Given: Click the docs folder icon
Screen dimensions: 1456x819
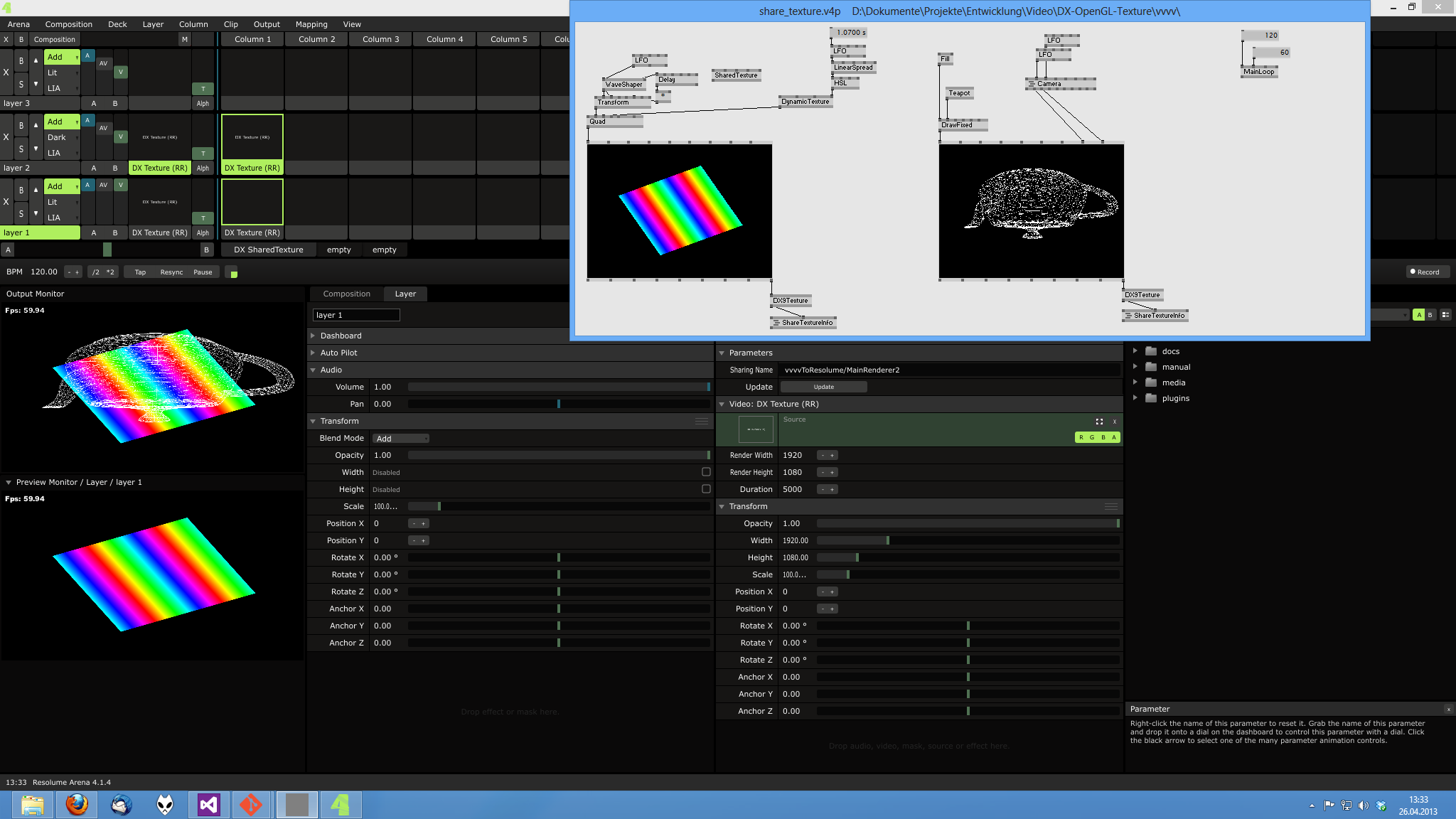Looking at the screenshot, I should [1151, 351].
